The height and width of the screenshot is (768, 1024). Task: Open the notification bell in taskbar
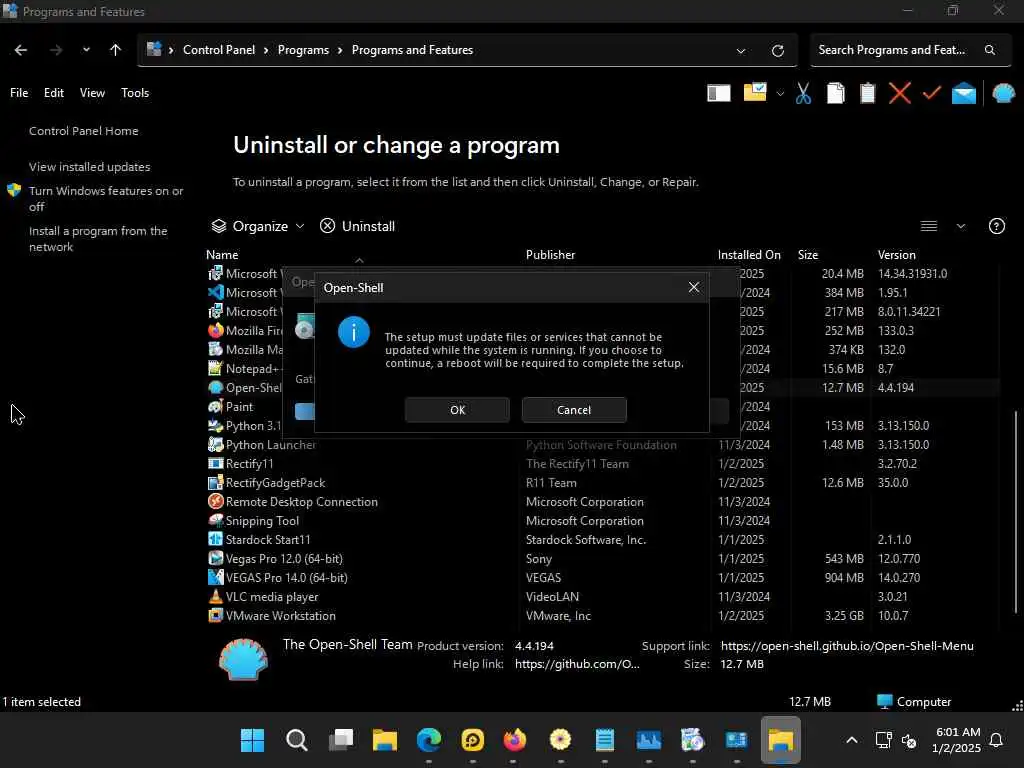coord(996,740)
